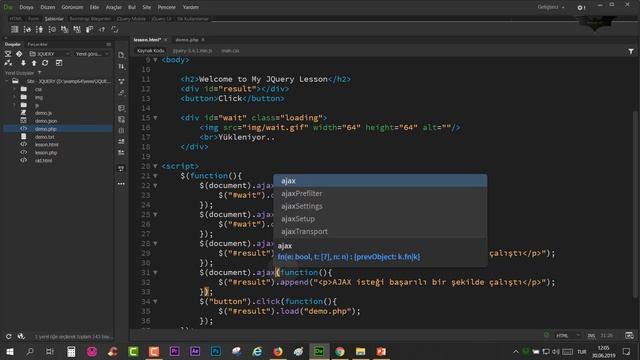Switch to the lesson.html document tab
Viewport: 640px width, 360px height.
147,40
